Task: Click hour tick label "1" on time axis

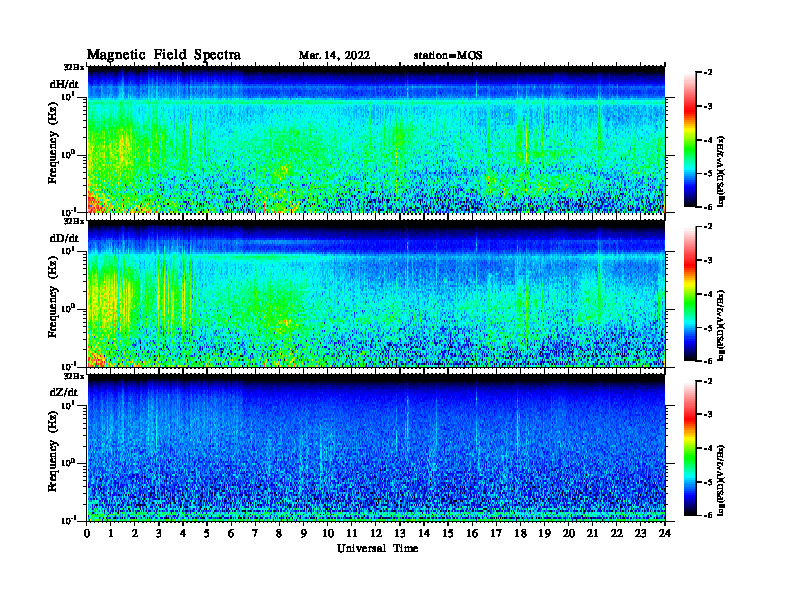Action: click(x=111, y=534)
